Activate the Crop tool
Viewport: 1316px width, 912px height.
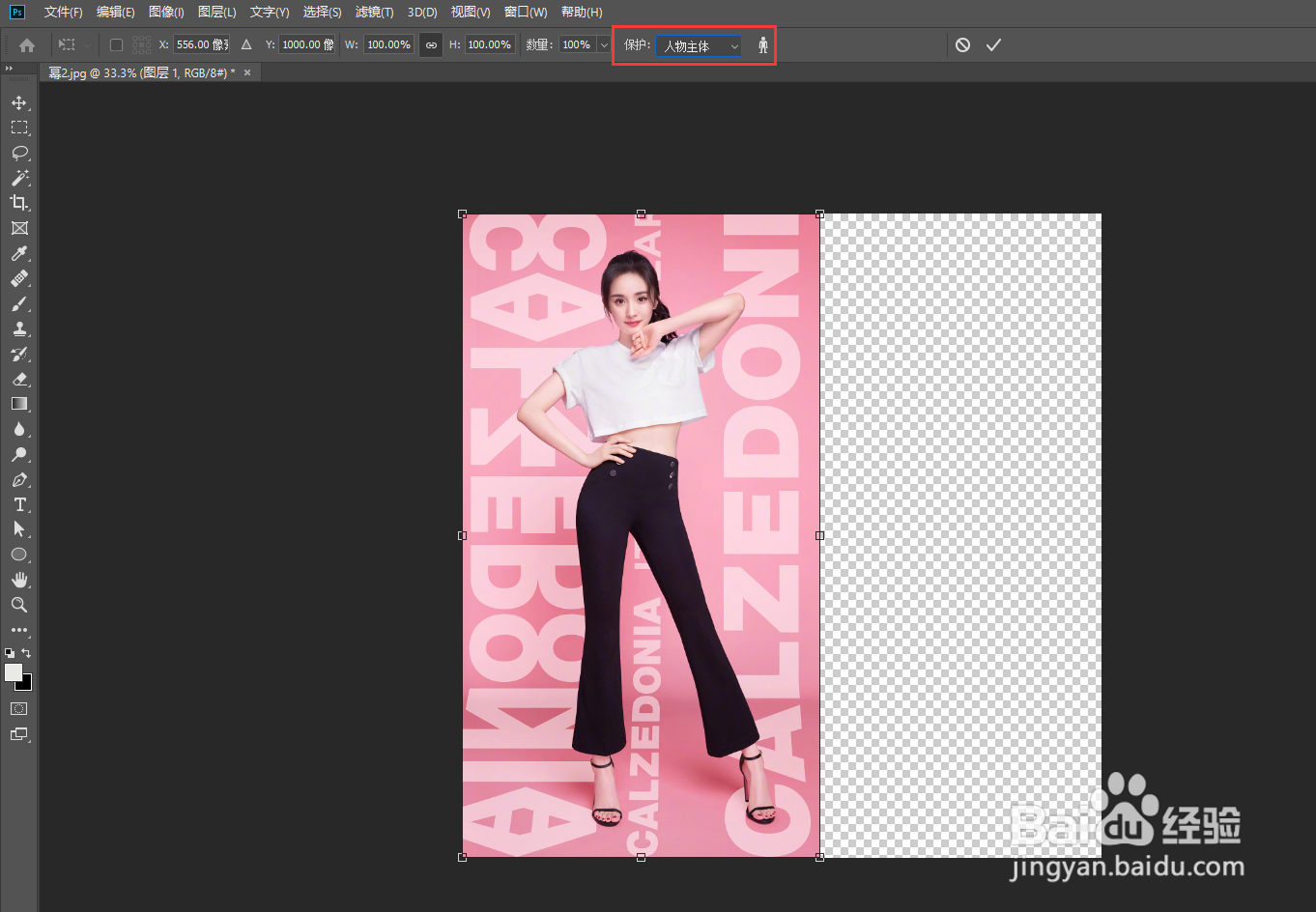point(19,203)
